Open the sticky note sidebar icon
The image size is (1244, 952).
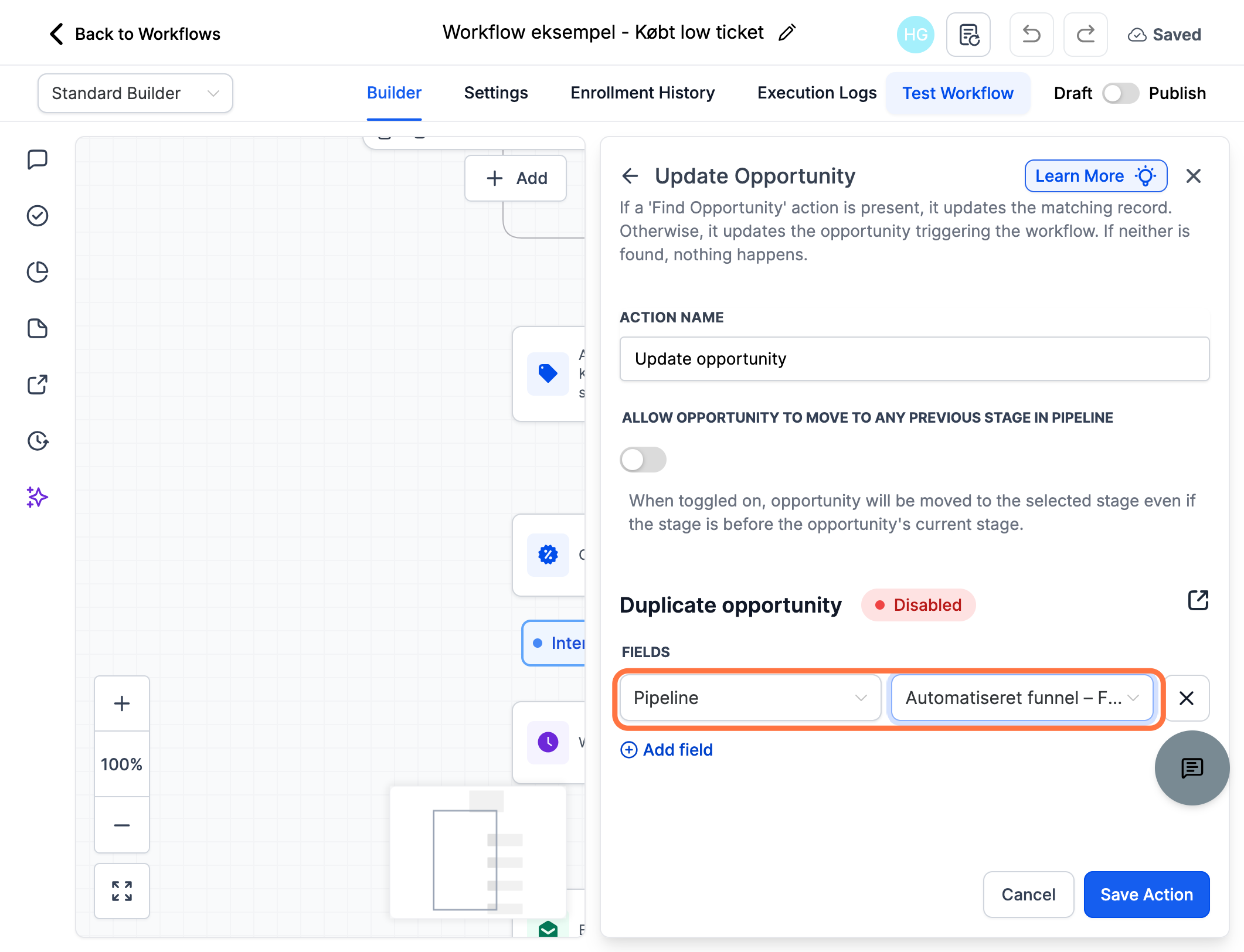coord(38,328)
